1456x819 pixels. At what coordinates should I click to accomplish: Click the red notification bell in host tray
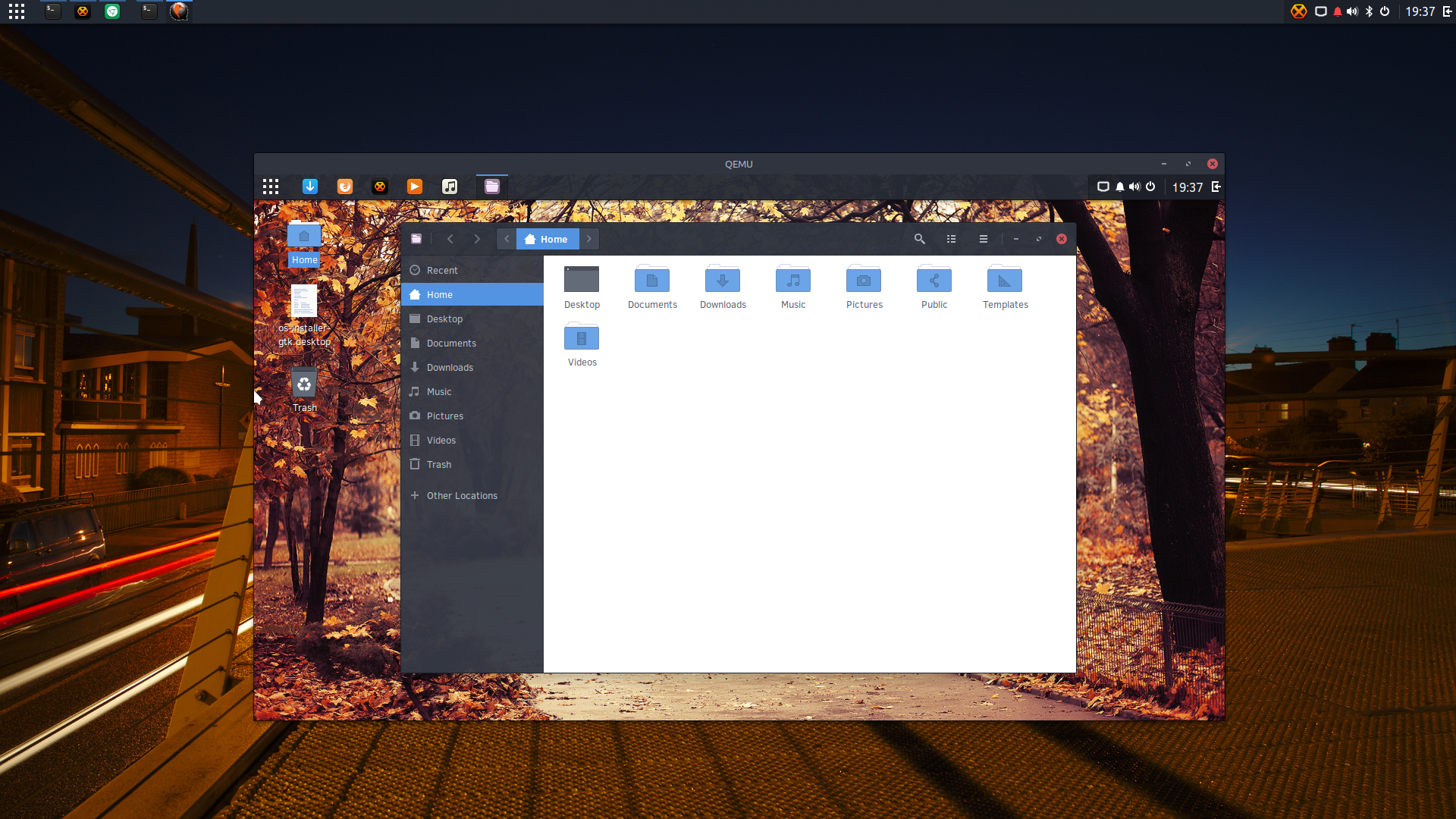[x=1337, y=11]
